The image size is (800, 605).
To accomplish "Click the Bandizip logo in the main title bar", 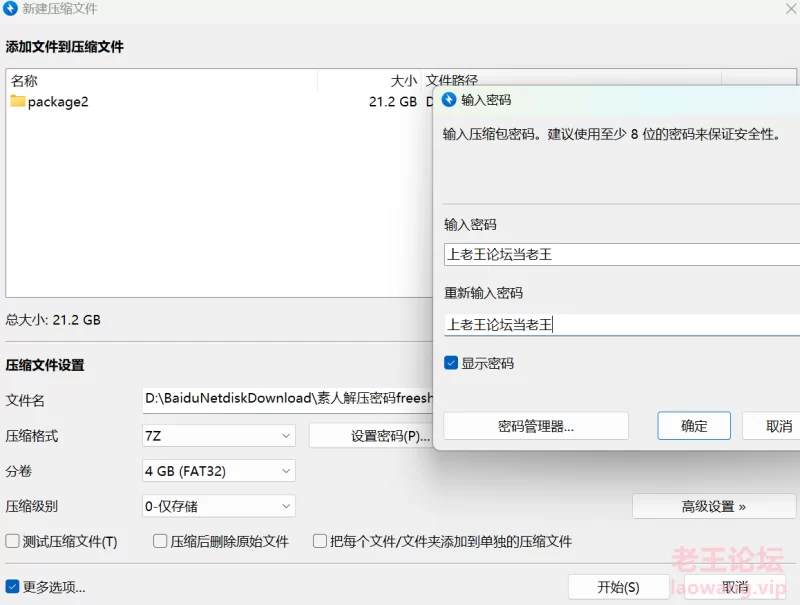I will tap(10, 9).
